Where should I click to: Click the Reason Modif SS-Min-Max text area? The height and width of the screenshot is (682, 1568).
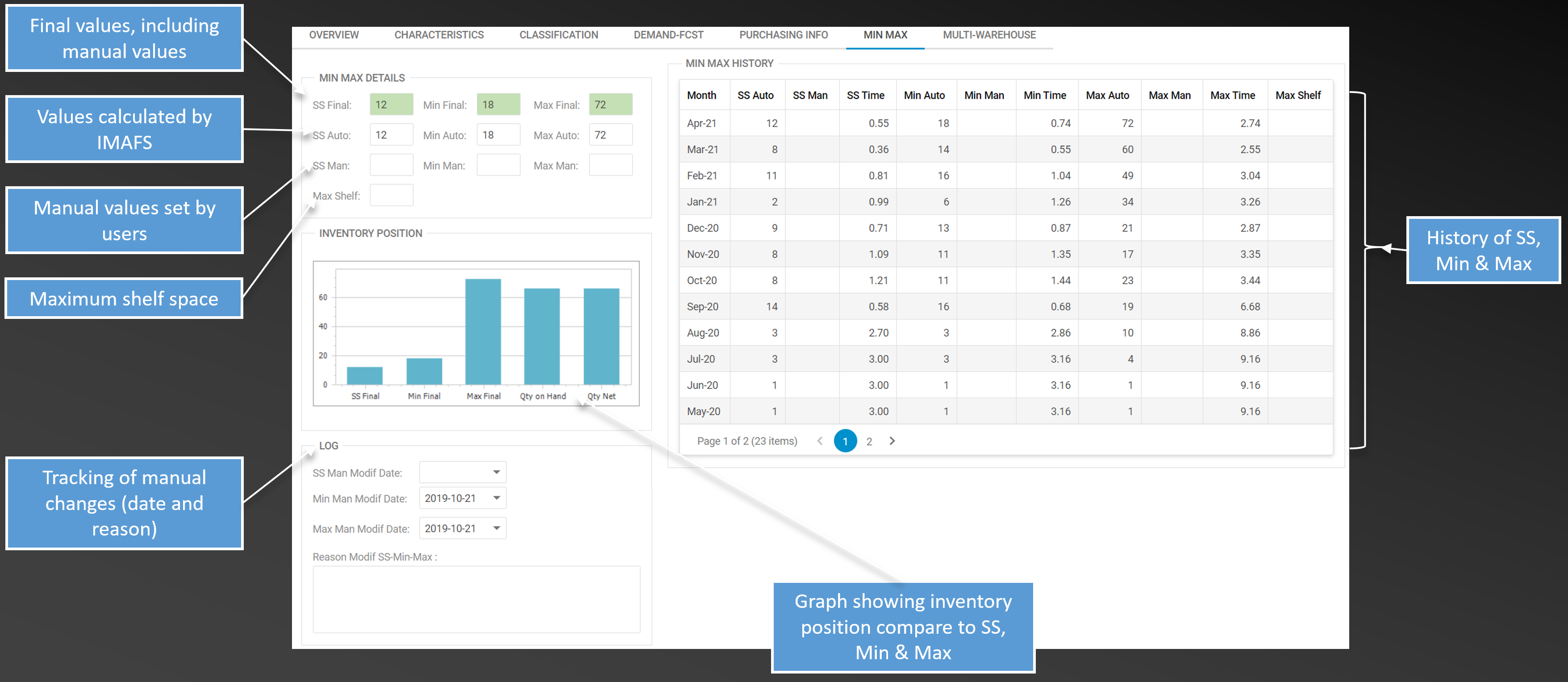[476, 600]
